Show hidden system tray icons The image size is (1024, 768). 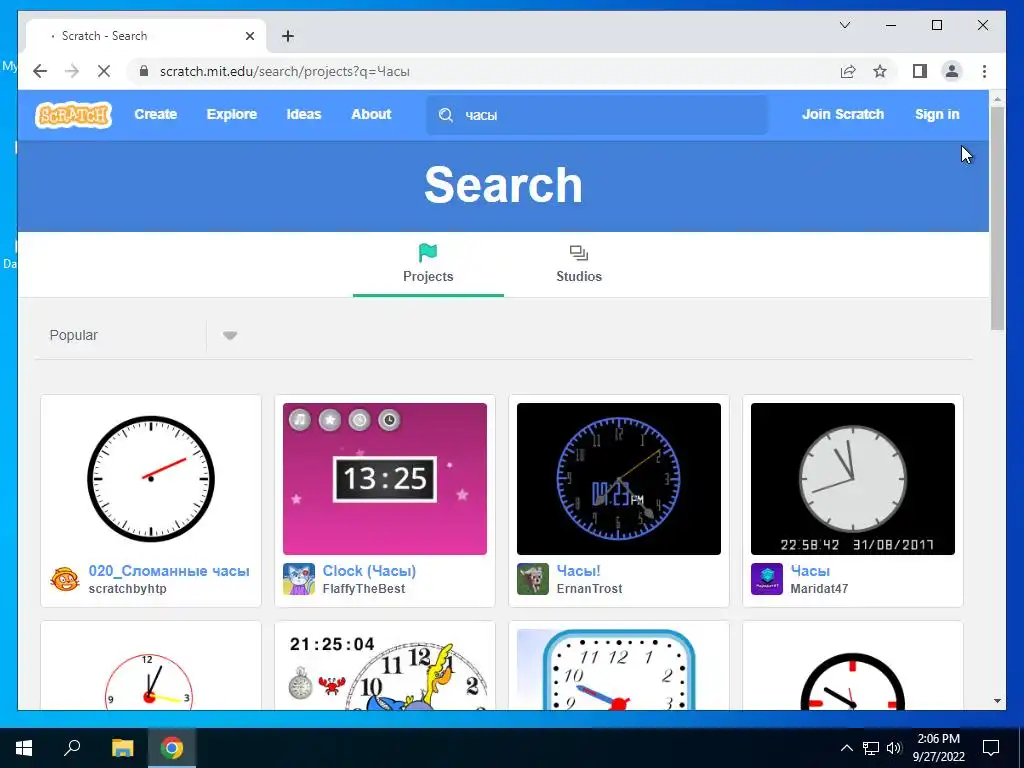click(846, 748)
